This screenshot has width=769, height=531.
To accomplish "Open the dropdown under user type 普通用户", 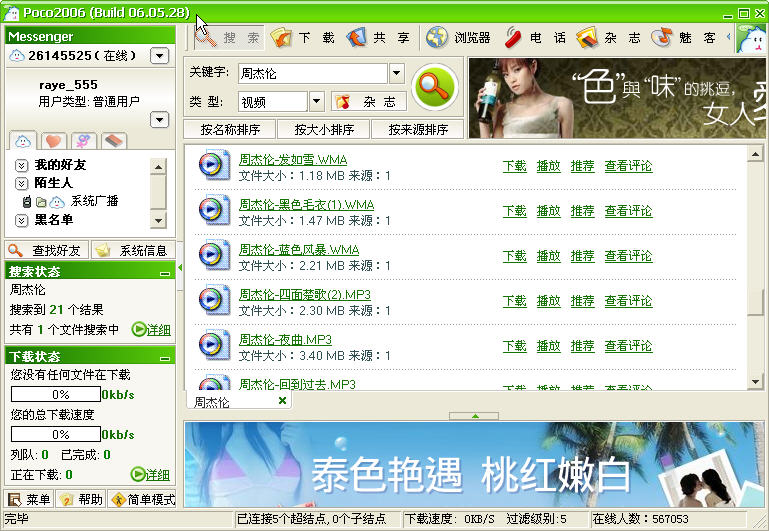I will 159,120.
